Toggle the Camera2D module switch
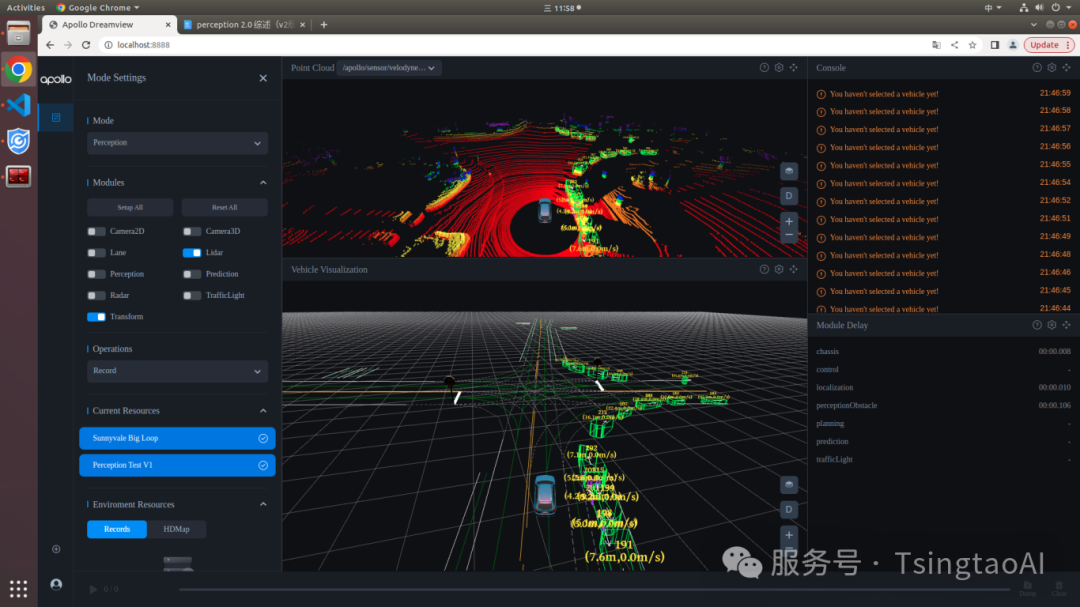Viewport: 1080px width, 607px height. click(x=96, y=232)
